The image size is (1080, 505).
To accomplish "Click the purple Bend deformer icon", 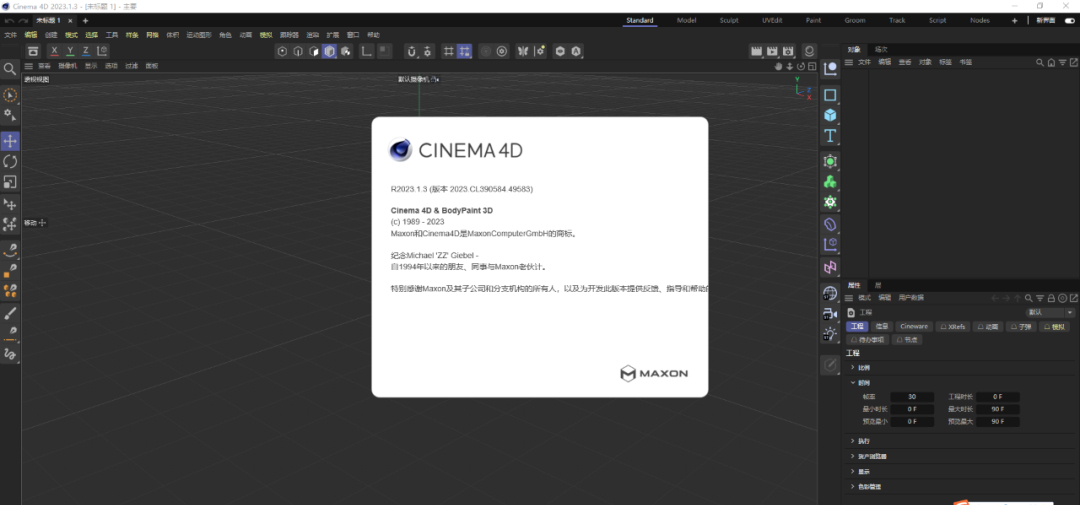I will [830, 225].
